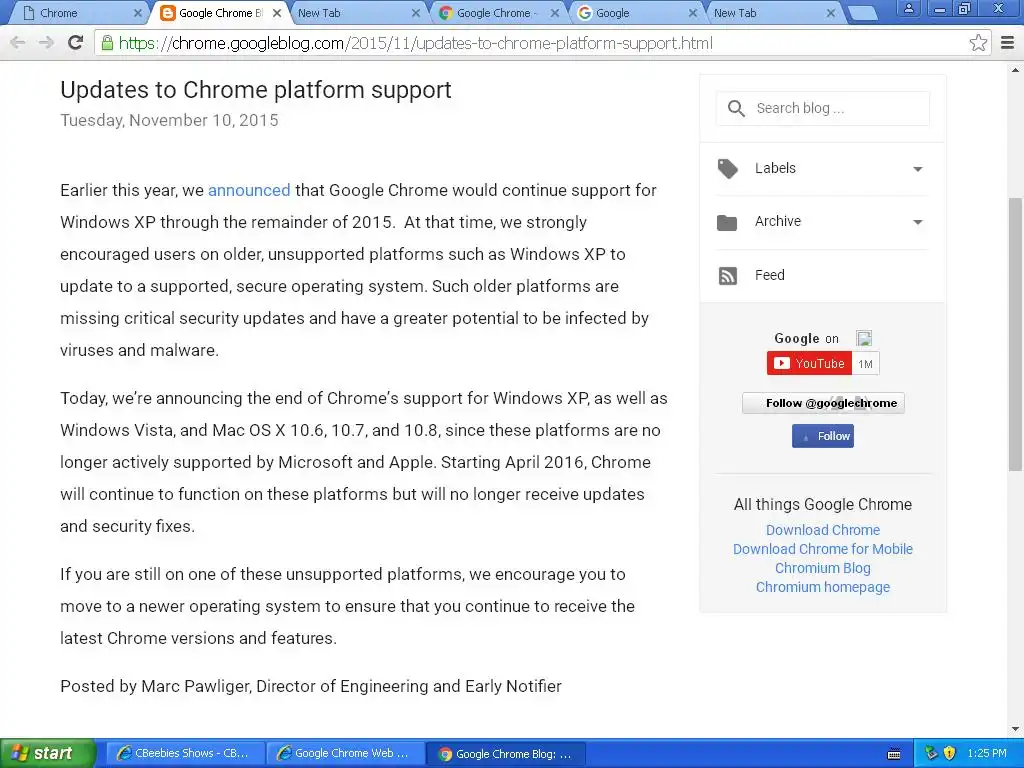The height and width of the screenshot is (768, 1024).
Task: Click the browser forward arrow
Action: point(46,43)
